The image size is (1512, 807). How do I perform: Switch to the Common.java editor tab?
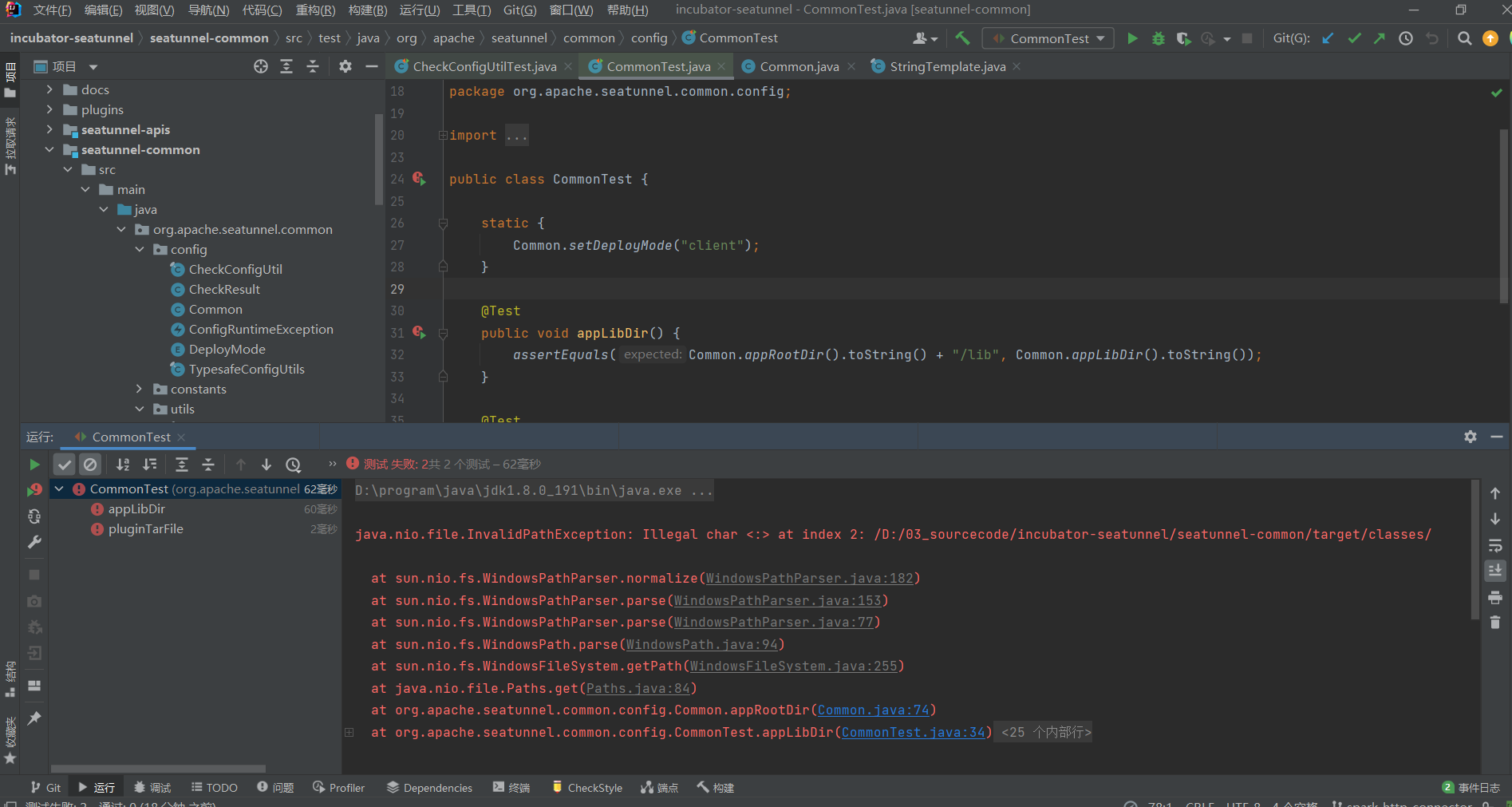pyautogui.click(x=799, y=67)
